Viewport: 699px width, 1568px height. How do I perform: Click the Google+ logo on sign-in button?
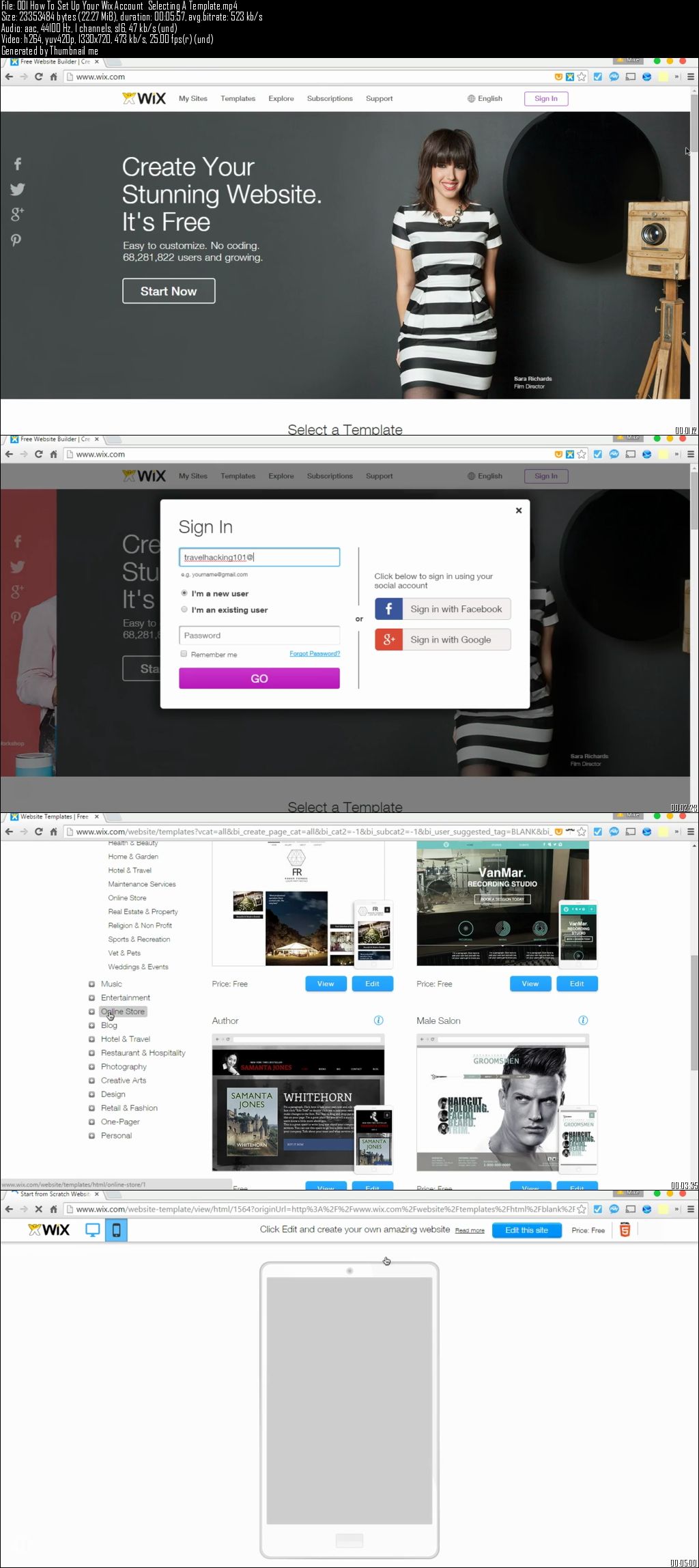tap(388, 640)
